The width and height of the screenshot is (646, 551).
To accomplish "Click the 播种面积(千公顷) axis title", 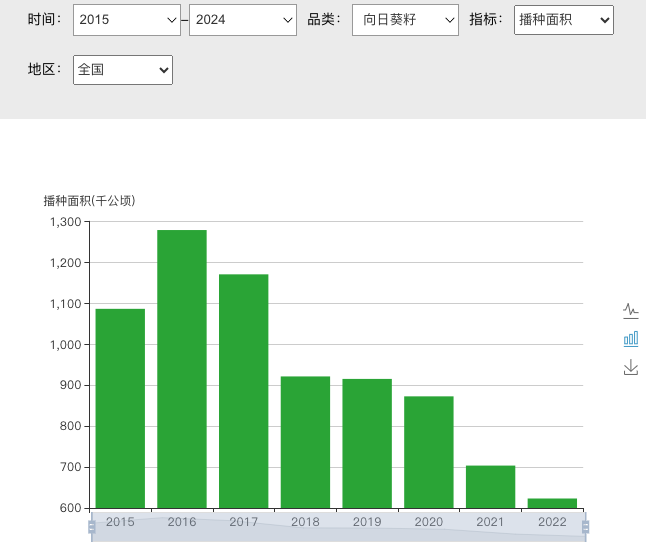I will click(89, 201).
